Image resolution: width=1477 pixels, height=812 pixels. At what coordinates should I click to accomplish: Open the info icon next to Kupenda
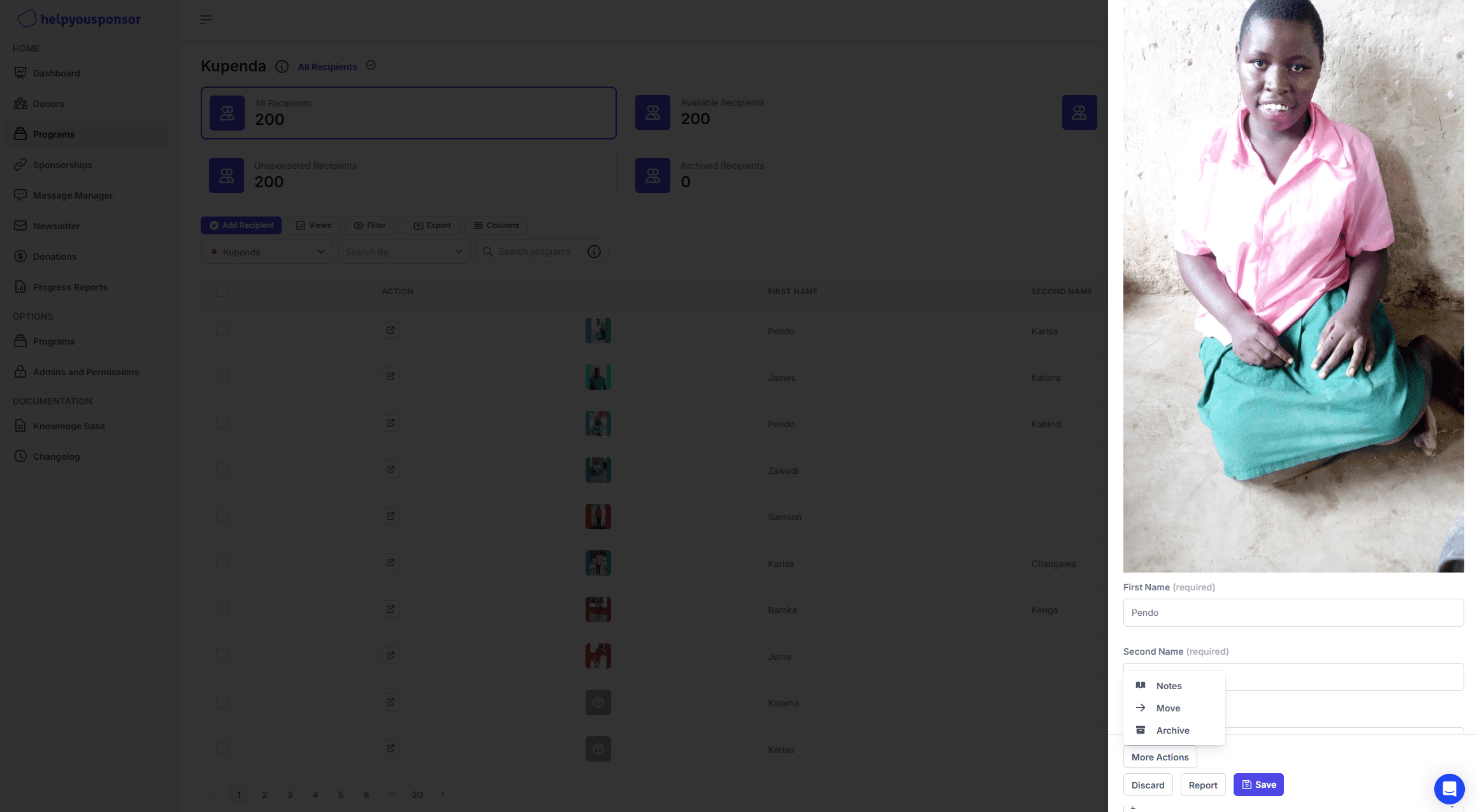tap(282, 66)
